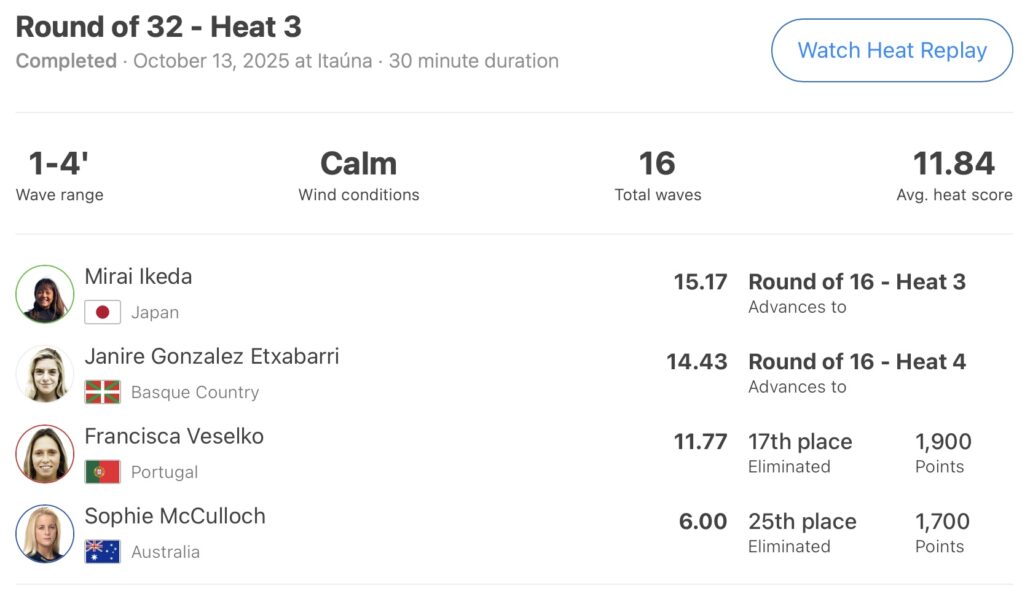Click the Australia flag icon
Screen dimensions: 1030x591
102,552
